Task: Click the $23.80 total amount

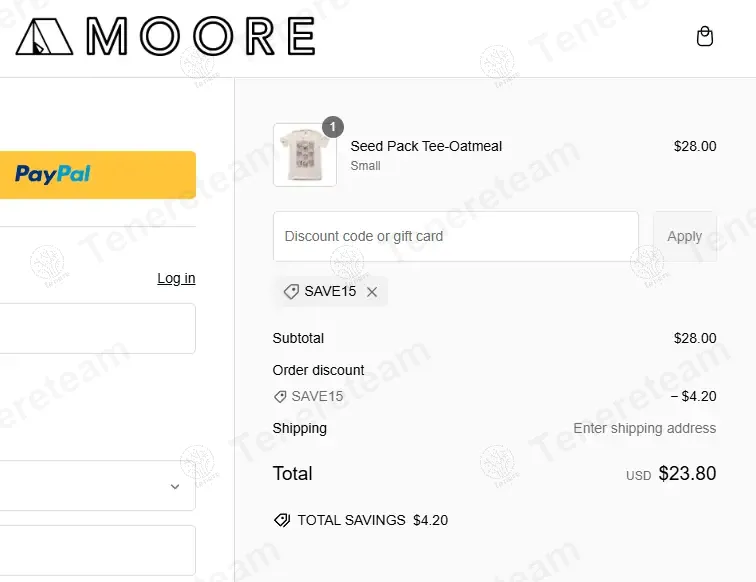Action: coord(687,474)
